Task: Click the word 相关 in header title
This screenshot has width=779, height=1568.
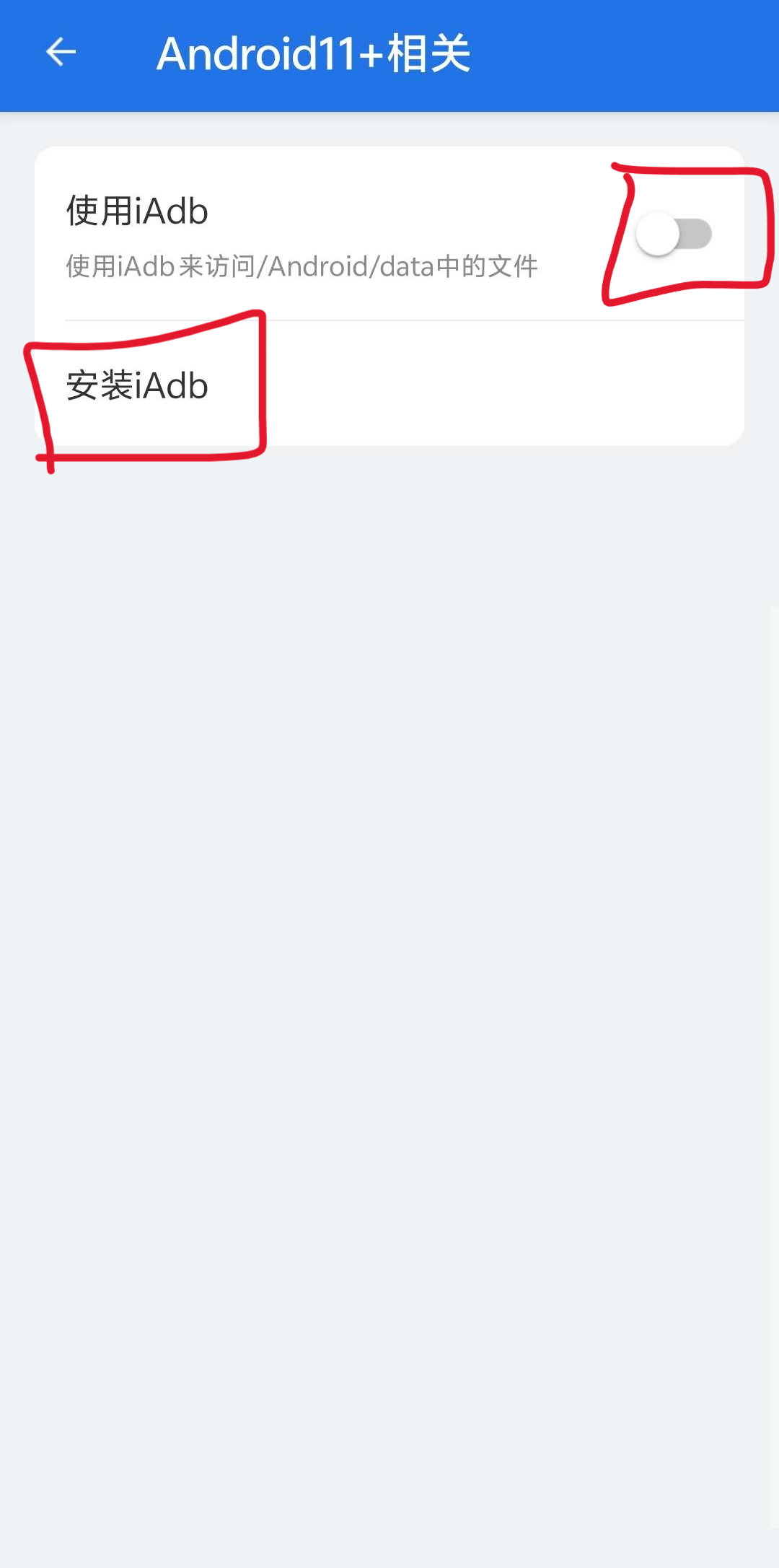Action: [428, 53]
